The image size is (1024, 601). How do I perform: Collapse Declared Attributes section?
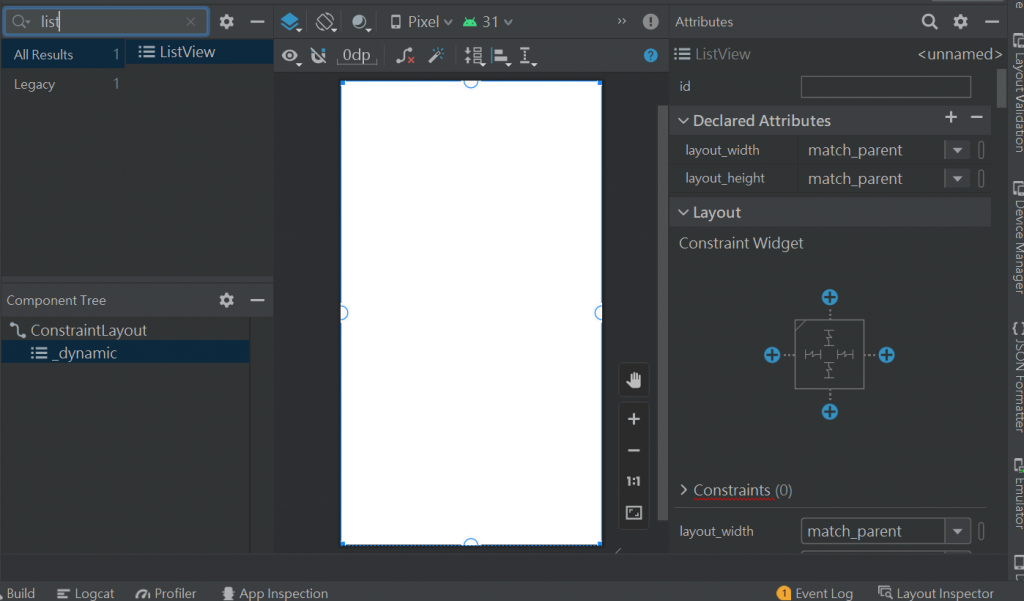point(683,121)
